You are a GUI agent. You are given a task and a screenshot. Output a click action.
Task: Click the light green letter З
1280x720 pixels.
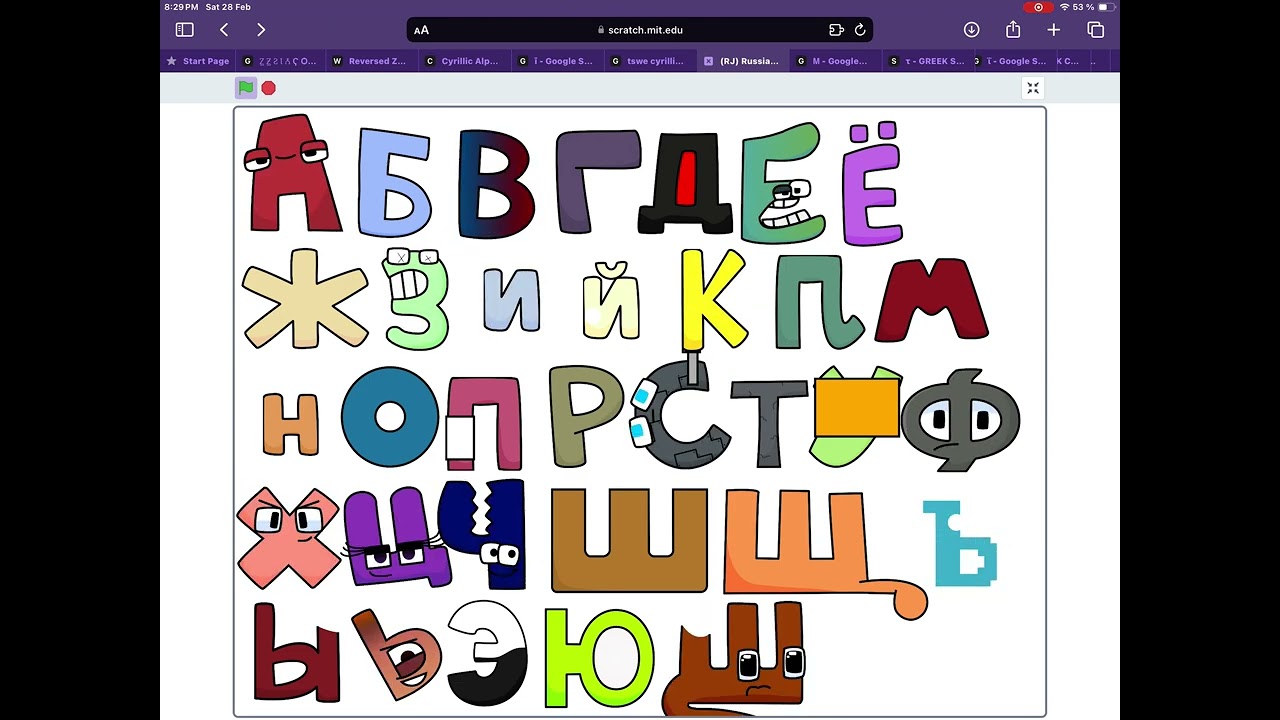(x=414, y=299)
